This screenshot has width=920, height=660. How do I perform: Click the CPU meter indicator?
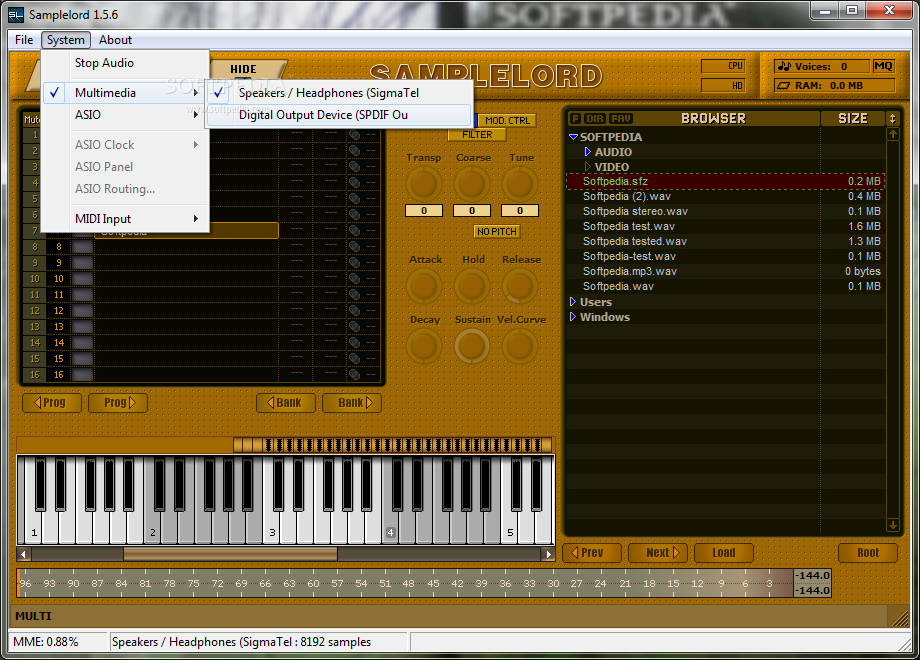click(x=723, y=66)
